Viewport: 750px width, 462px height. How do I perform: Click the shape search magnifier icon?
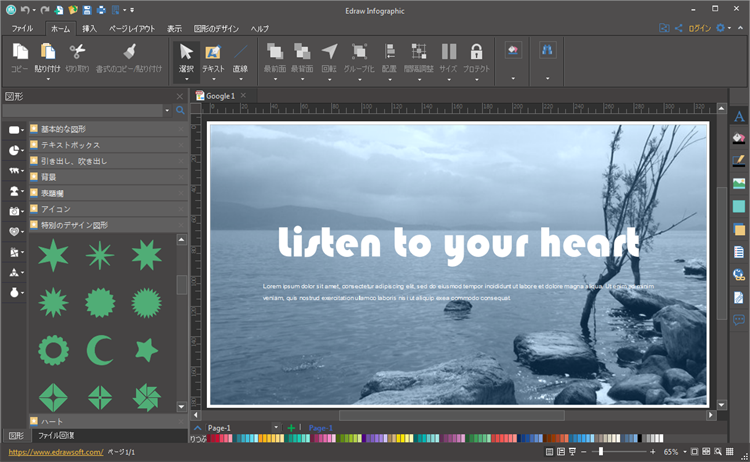coord(181,111)
